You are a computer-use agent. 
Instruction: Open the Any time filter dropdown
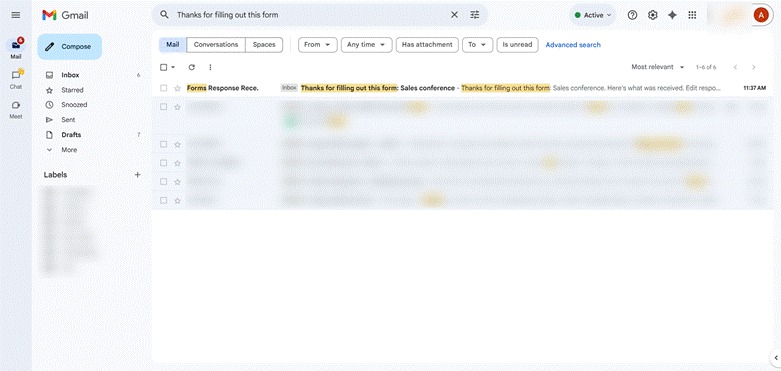[x=367, y=45]
